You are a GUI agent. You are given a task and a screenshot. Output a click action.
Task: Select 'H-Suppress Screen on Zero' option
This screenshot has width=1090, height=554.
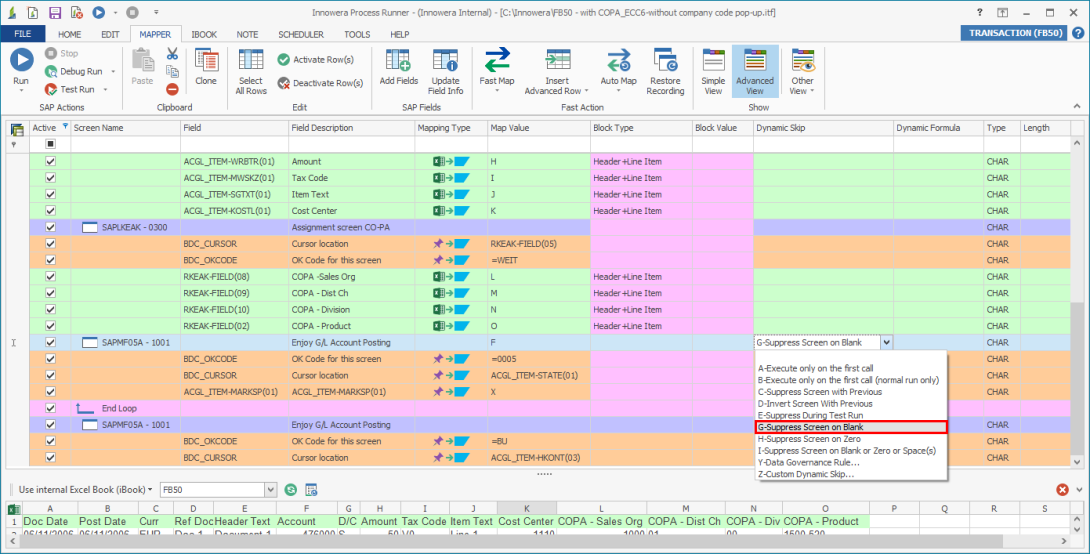tap(810, 439)
